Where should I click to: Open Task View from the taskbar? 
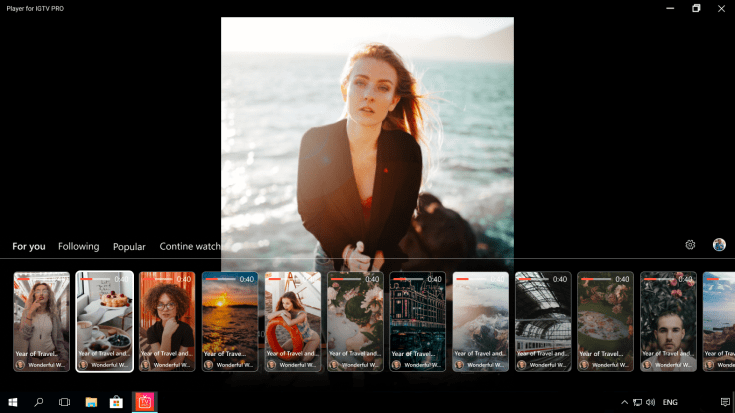click(64, 402)
